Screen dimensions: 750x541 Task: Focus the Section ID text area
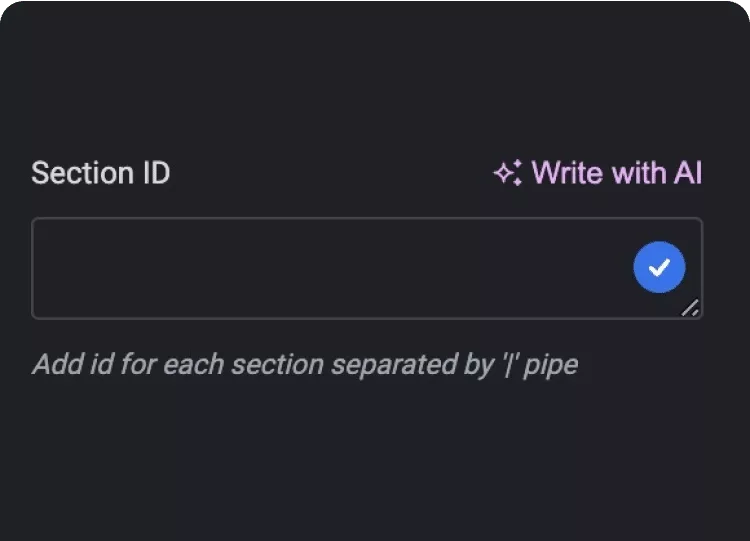click(367, 268)
